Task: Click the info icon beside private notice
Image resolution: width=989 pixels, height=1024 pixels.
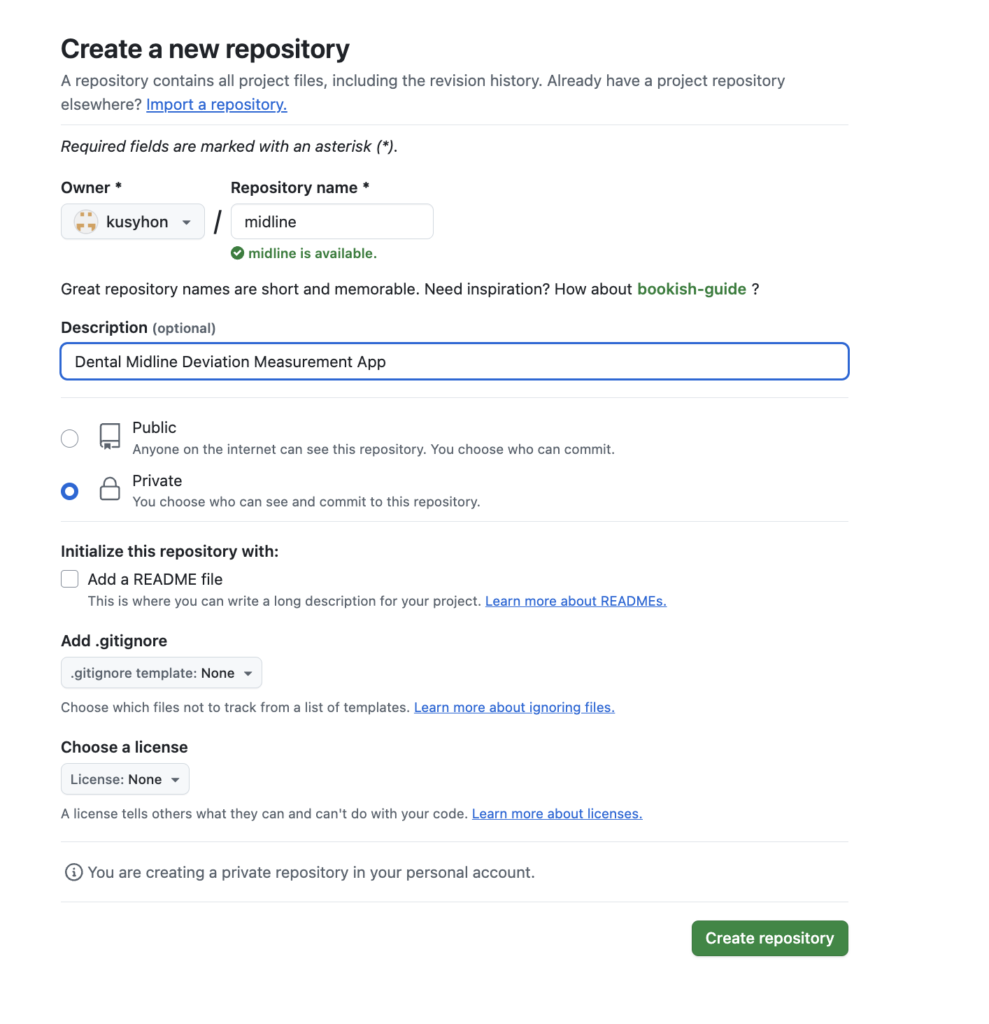Action: (73, 872)
